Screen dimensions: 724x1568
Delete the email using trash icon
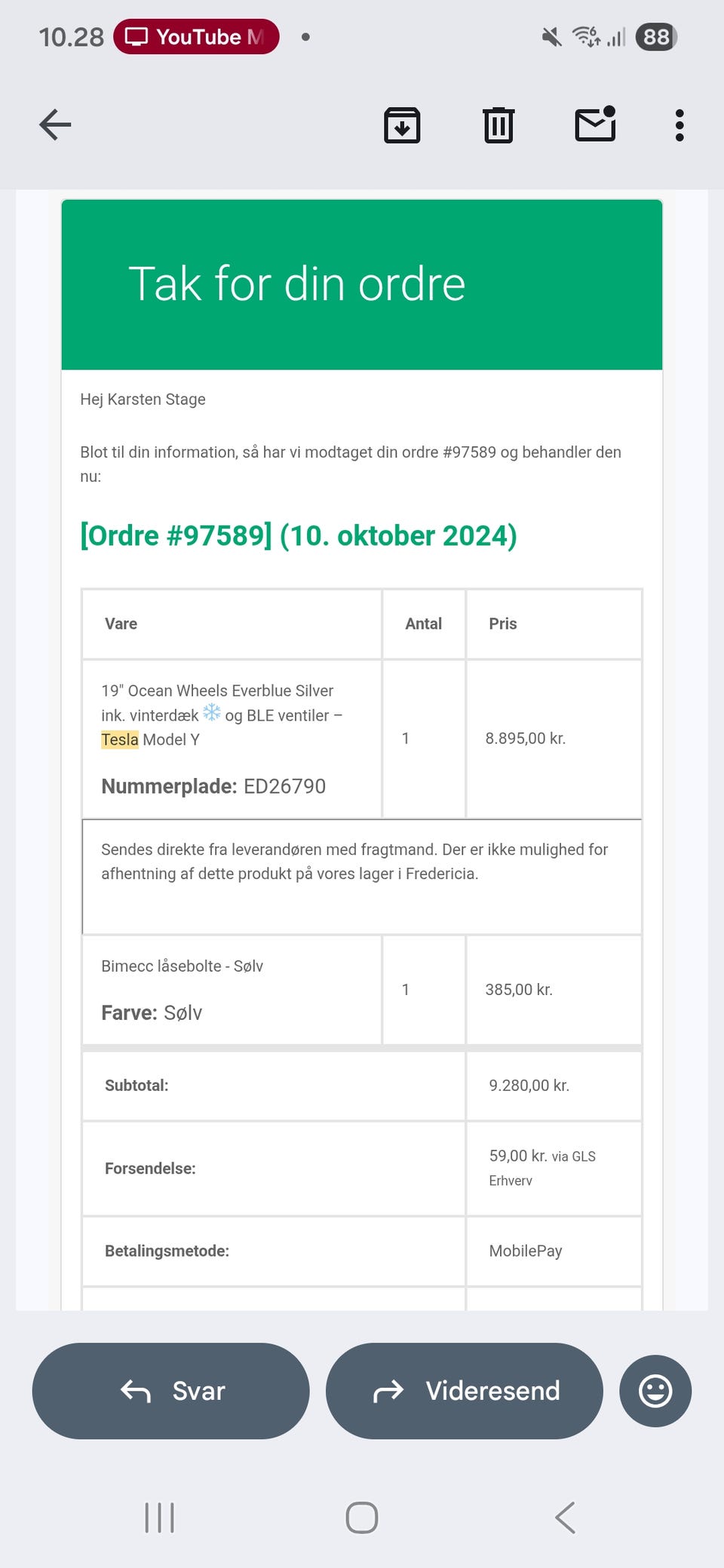point(499,125)
